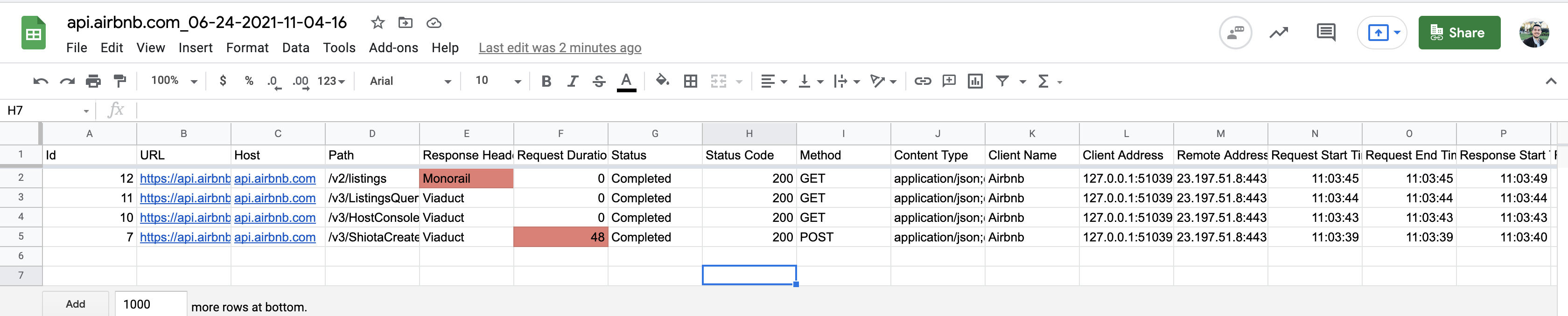The image size is (1568, 316).
Task: Format as percent
Action: pos(249,81)
